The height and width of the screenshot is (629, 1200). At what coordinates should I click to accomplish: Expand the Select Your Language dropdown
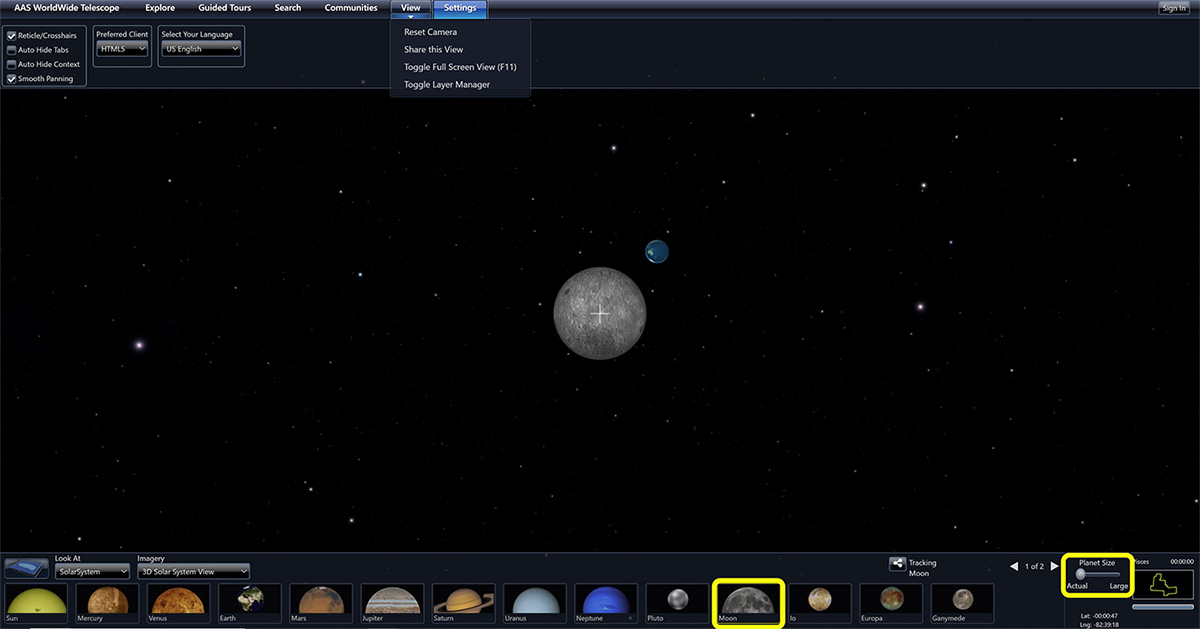tap(202, 49)
